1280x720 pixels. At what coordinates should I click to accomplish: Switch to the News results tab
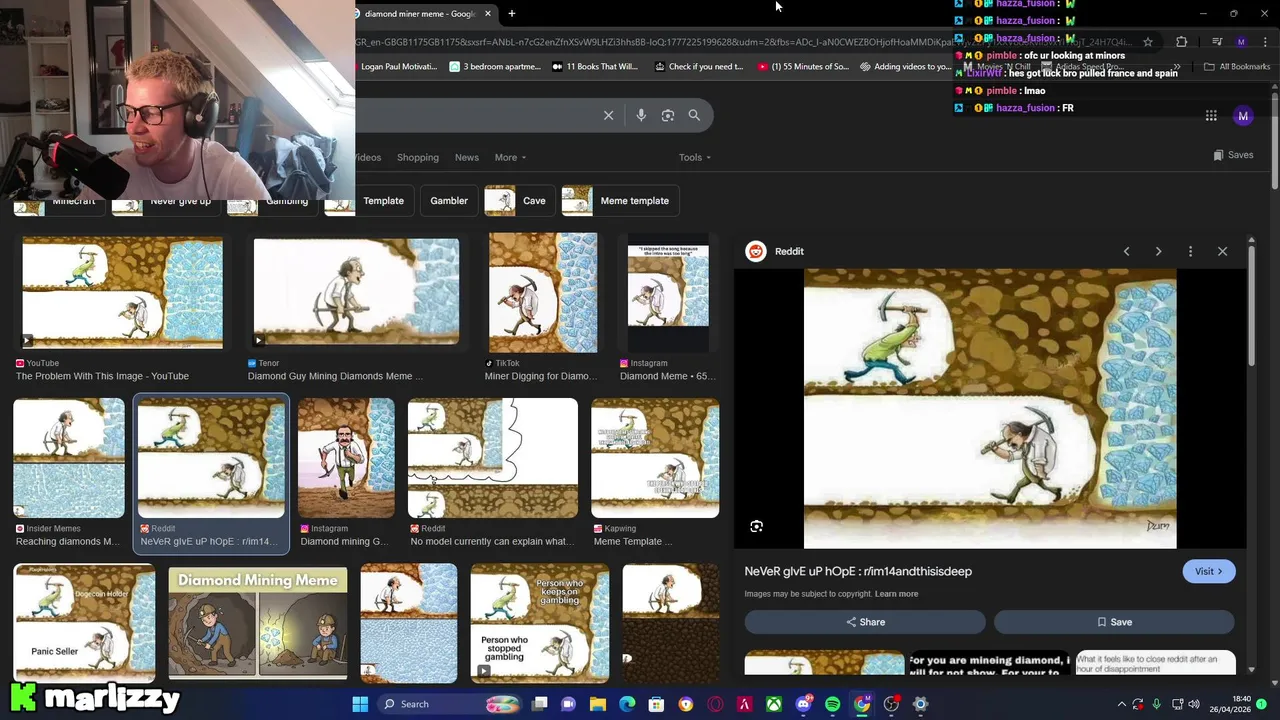click(x=467, y=157)
